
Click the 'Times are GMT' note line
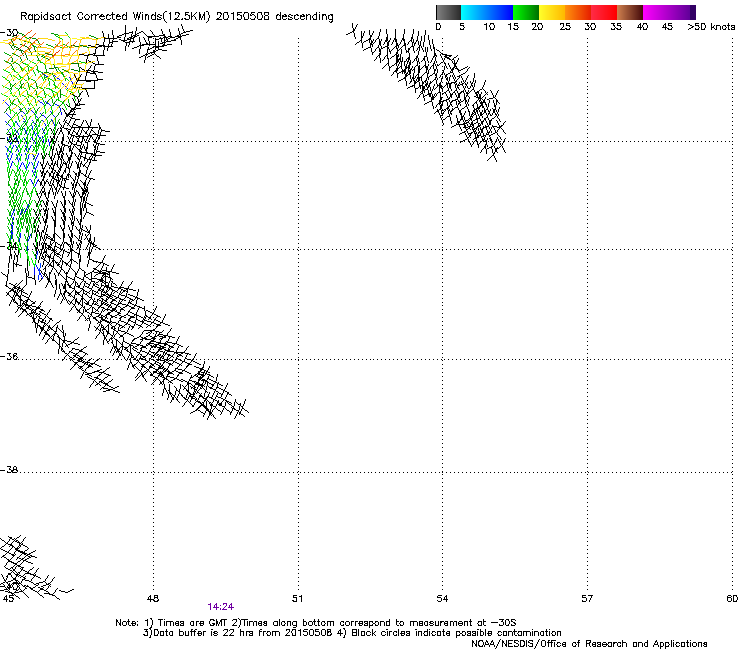pyautogui.click(x=316, y=623)
